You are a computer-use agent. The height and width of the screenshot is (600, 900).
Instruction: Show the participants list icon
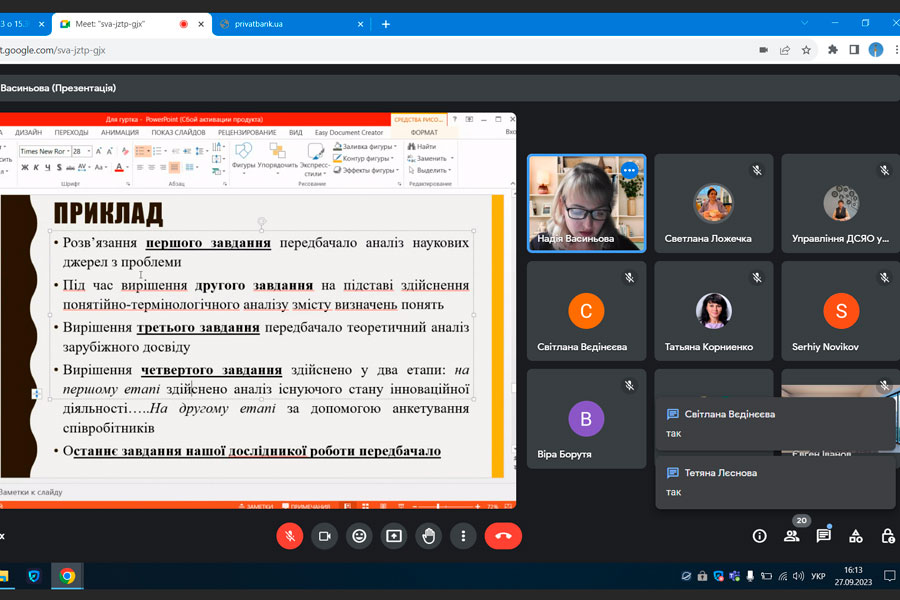point(792,536)
